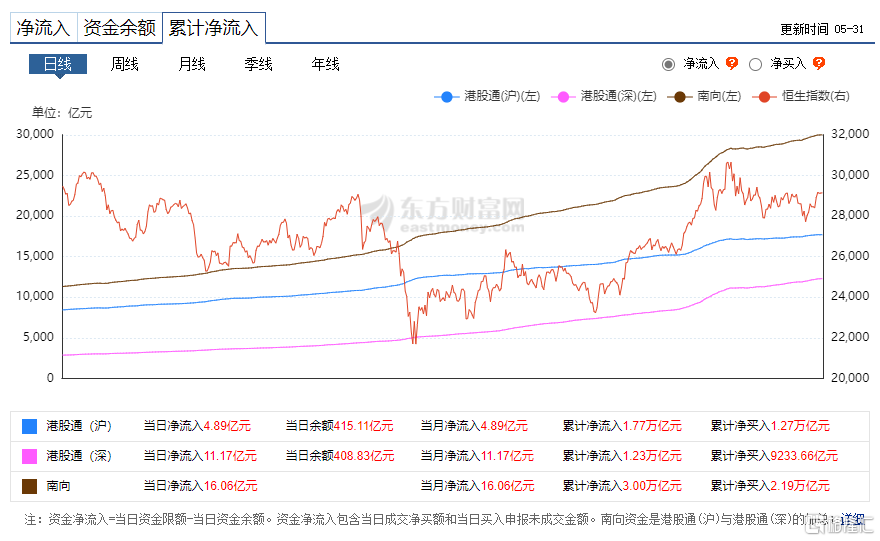880x541 pixels.
Task: Select the 净流入 radio button
Action: point(669,64)
